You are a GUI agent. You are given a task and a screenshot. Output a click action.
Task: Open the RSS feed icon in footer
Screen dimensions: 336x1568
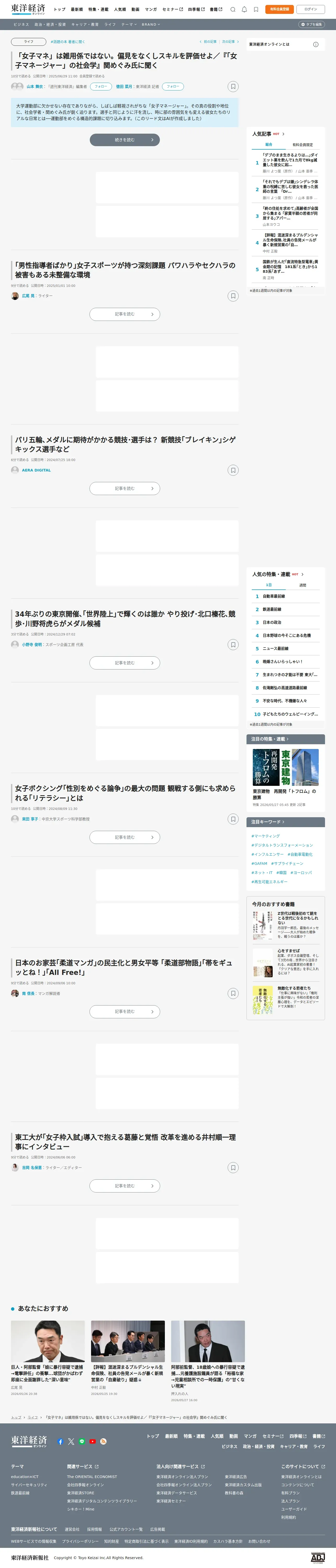tap(103, 1441)
